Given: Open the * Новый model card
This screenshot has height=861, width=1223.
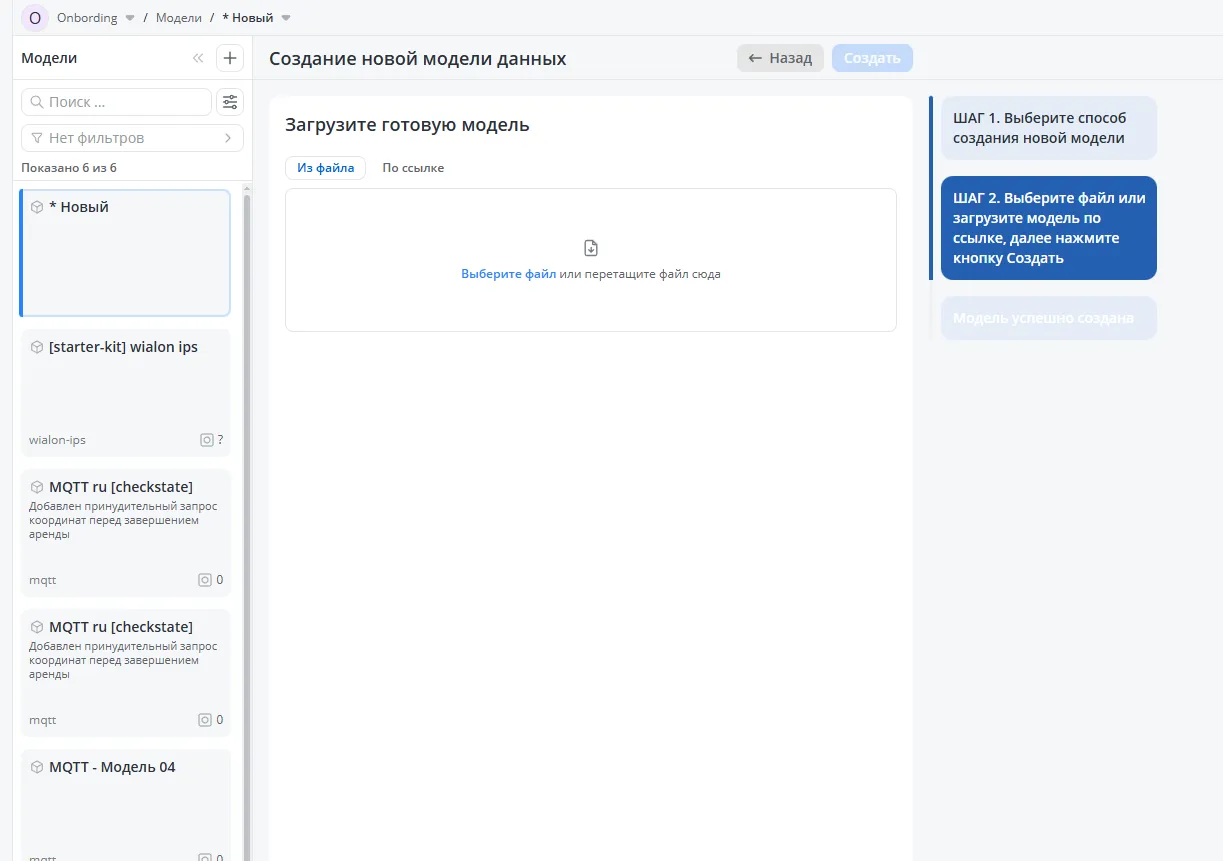Looking at the screenshot, I should 125,252.
